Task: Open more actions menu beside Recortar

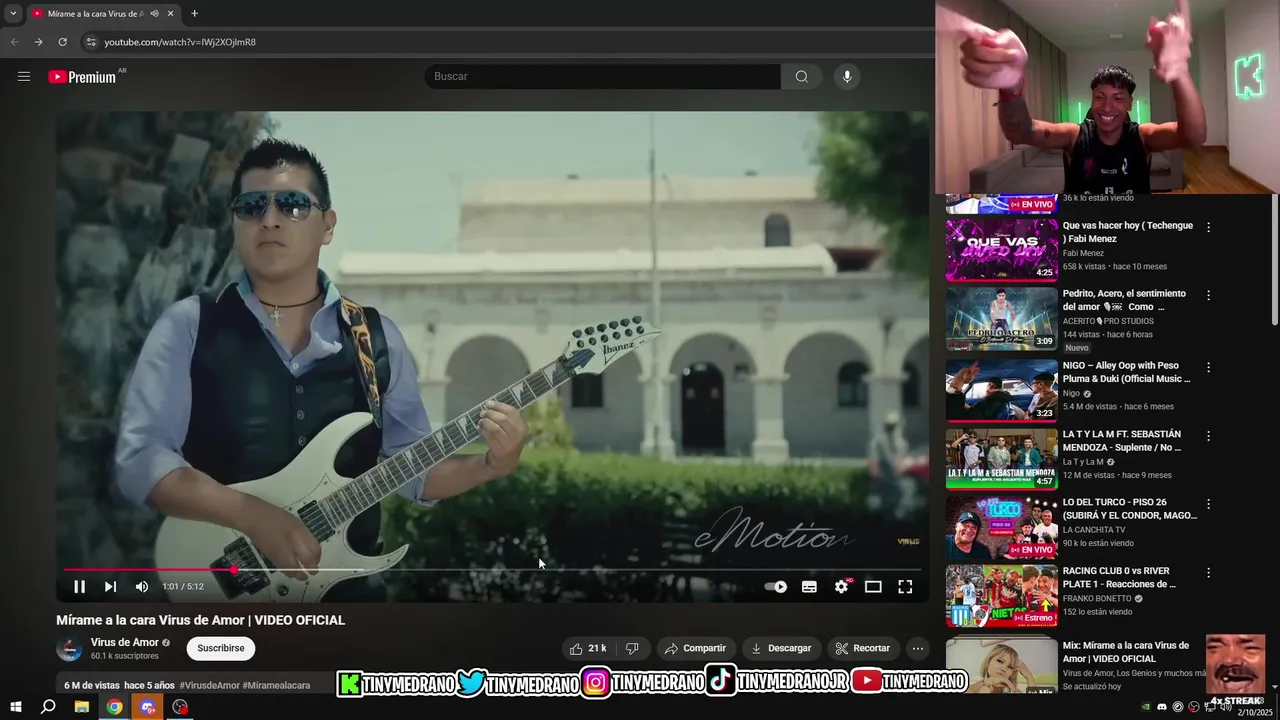Action: (917, 648)
